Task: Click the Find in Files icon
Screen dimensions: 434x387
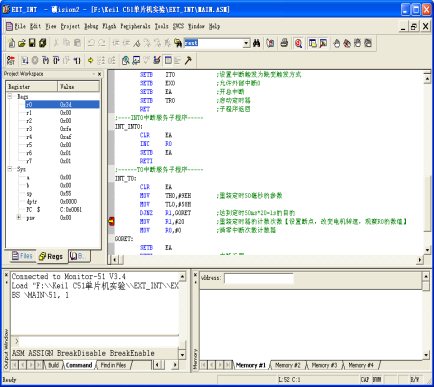Action: [178, 43]
